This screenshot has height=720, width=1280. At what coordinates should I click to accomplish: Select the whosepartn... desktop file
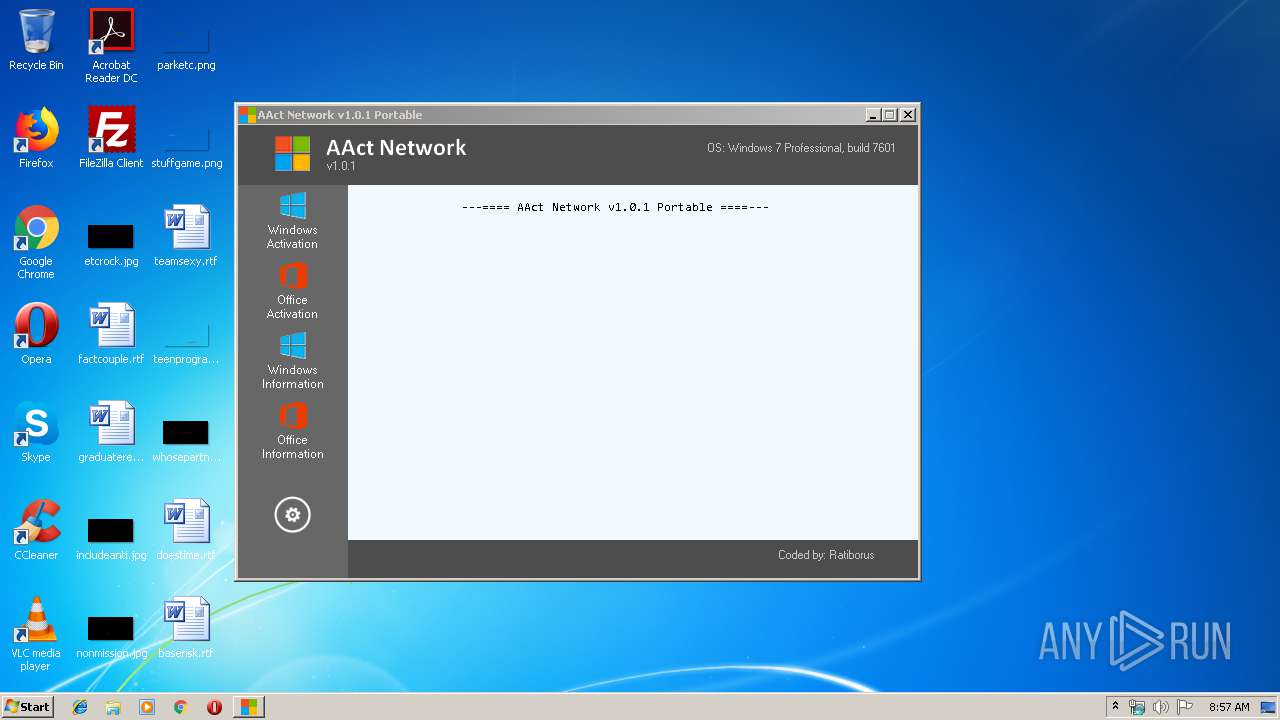pyautogui.click(x=186, y=440)
